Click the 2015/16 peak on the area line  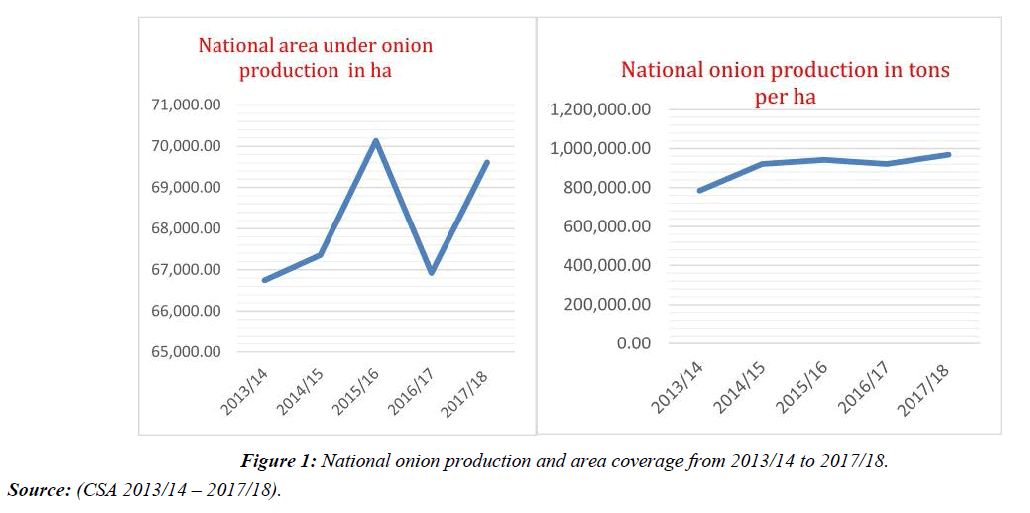tap(376, 141)
